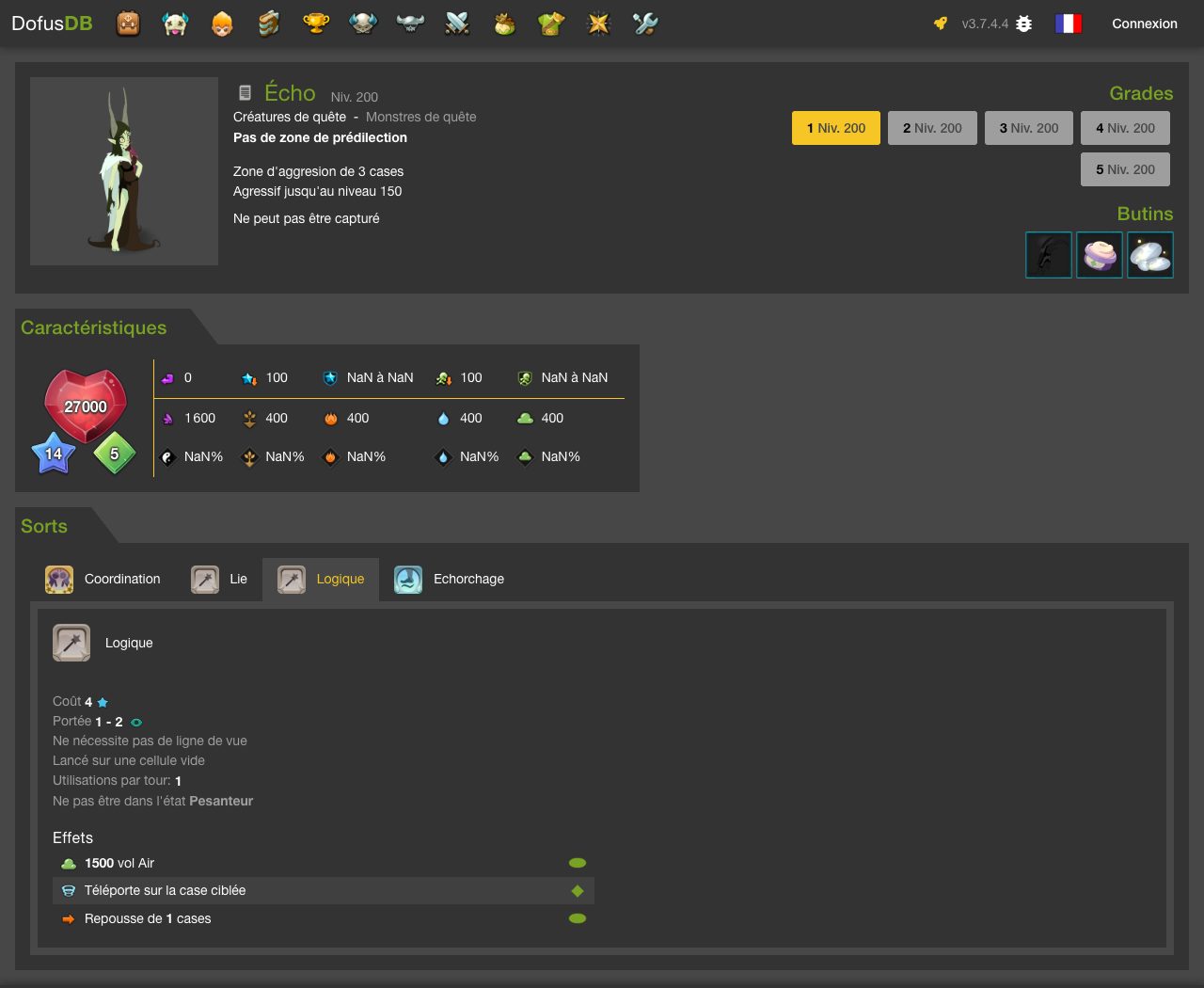The width and height of the screenshot is (1204, 988).
Task: Select grade 3 Niv. 200
Action: coord(1029,128)
